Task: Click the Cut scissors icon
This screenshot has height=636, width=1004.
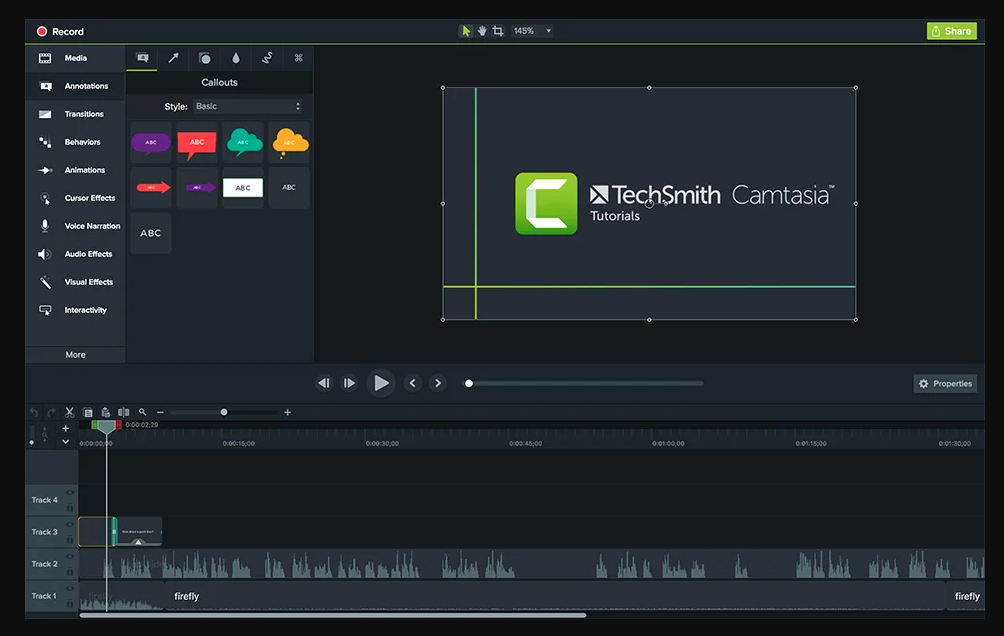Action: pyautogui.click(x=69, y=412)
